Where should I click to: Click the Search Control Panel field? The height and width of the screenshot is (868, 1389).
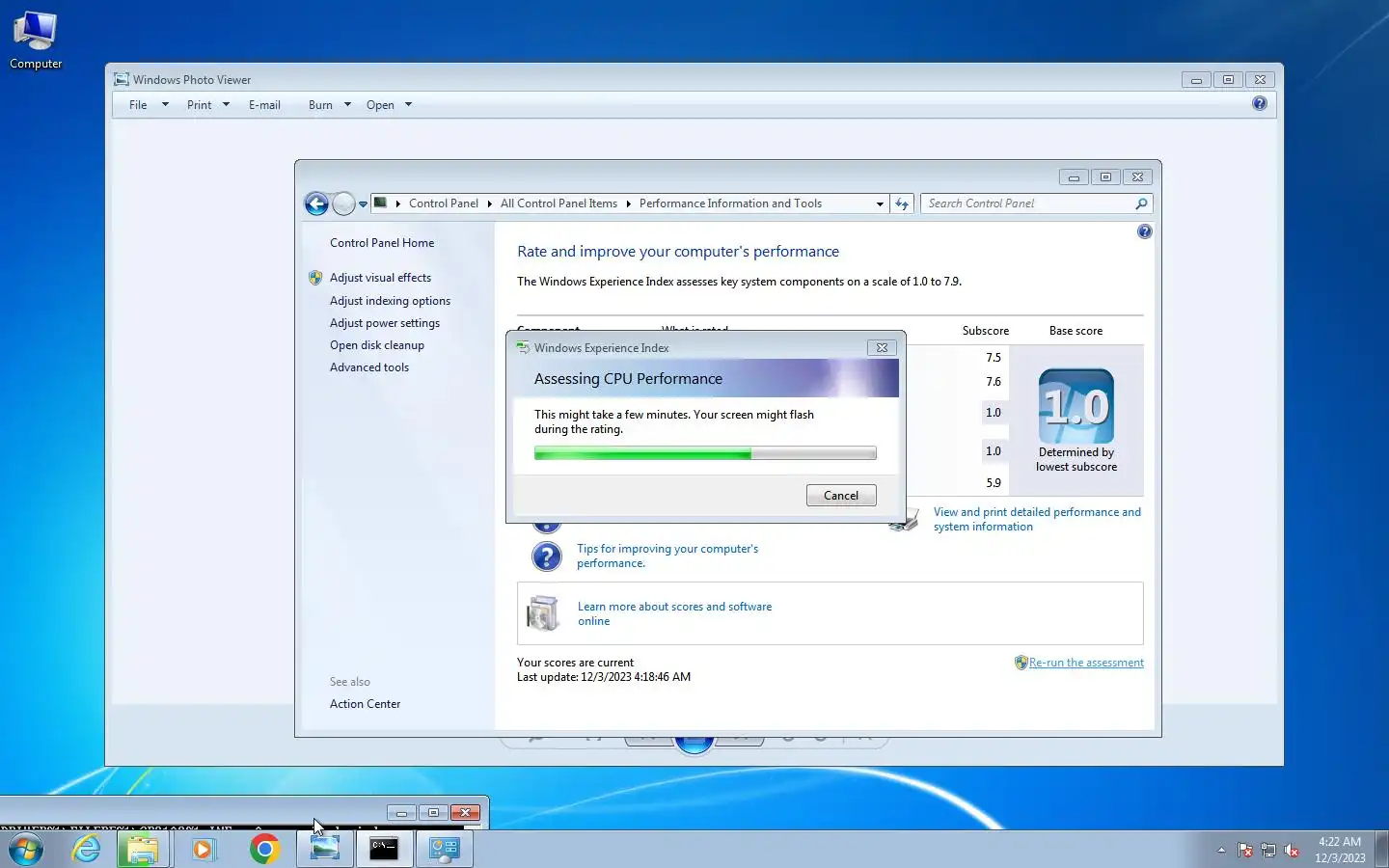click(x=1027, y=203)
